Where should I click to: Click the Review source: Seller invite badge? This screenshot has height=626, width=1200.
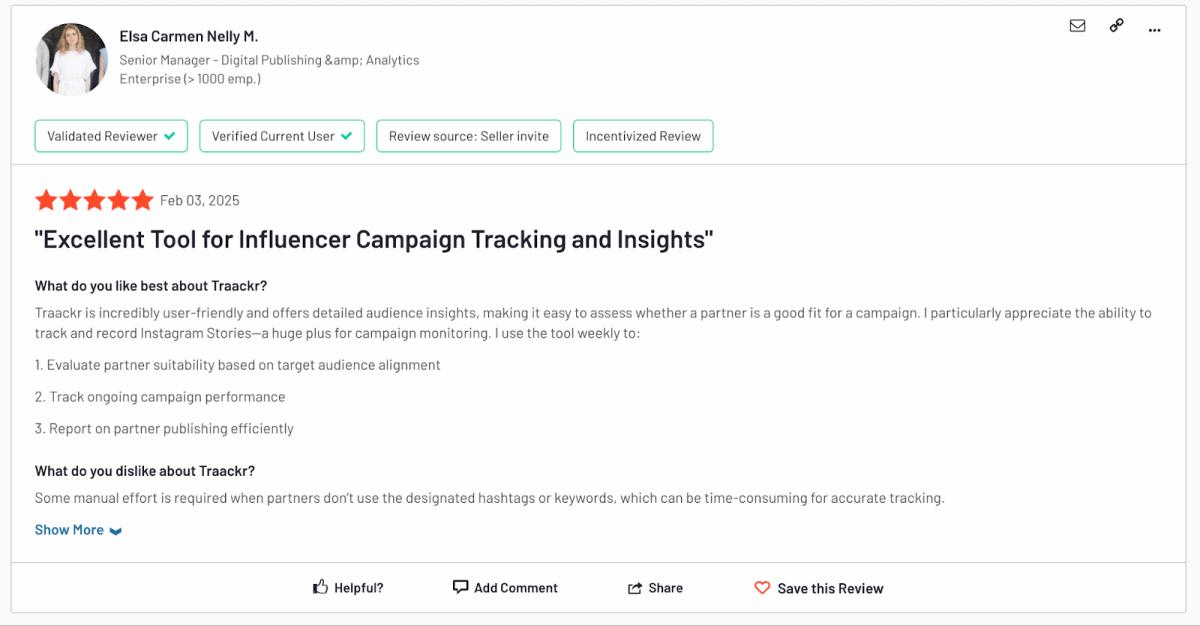(x=468, y=135)
